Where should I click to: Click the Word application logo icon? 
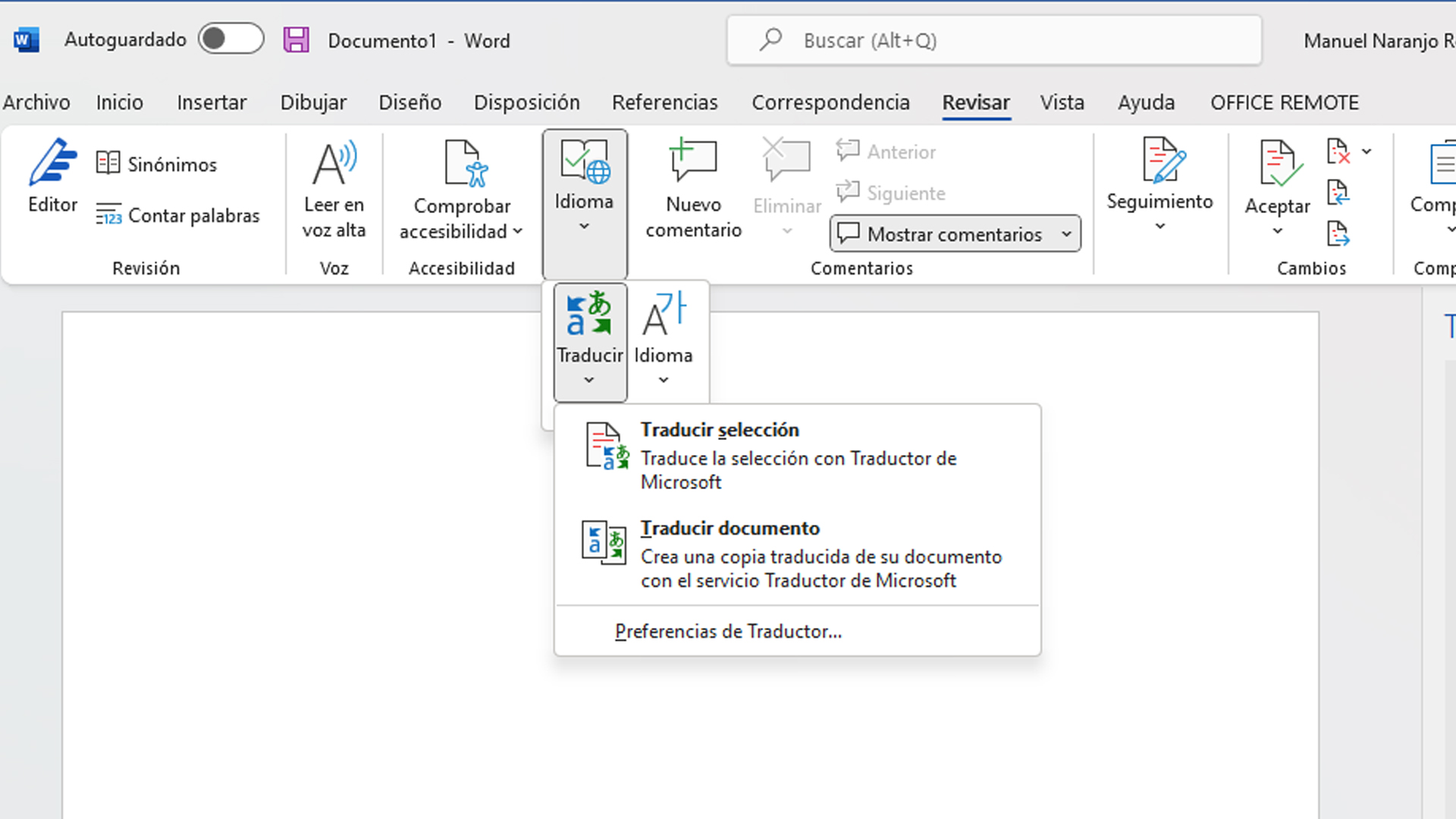tap(27, 39)
